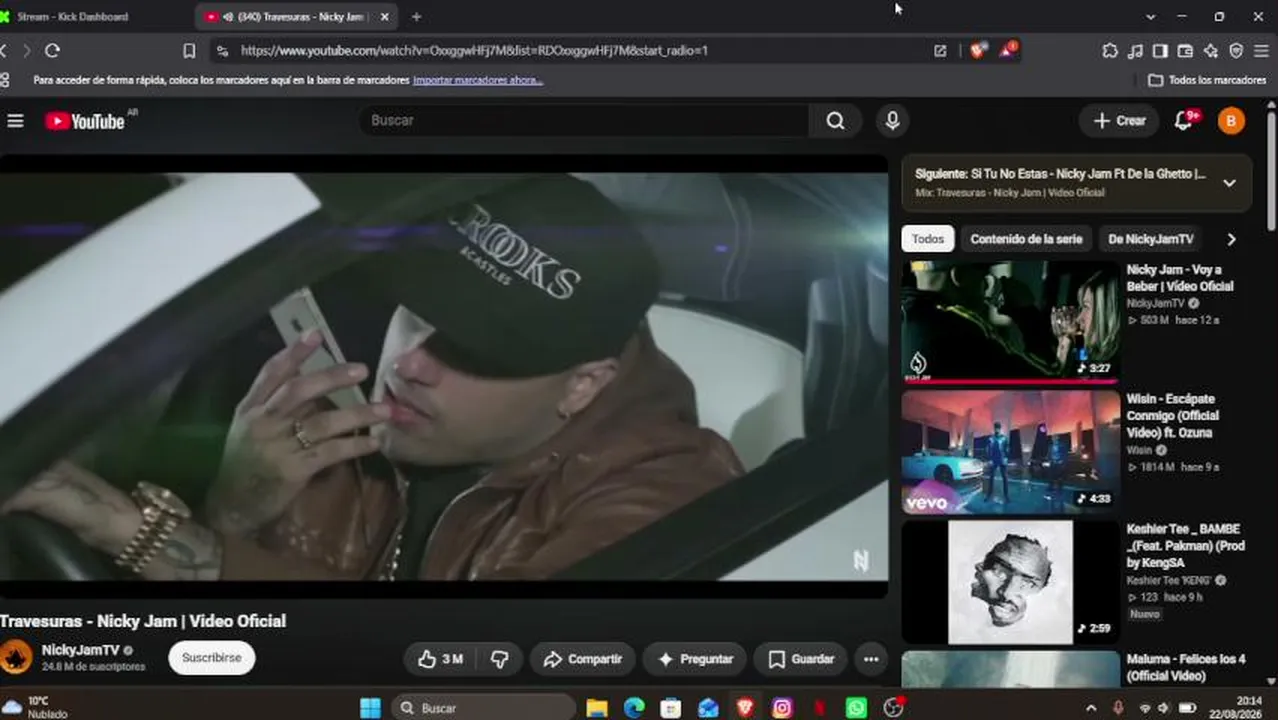
Task: Click the Compartir share button
Action: pos(583,659)
